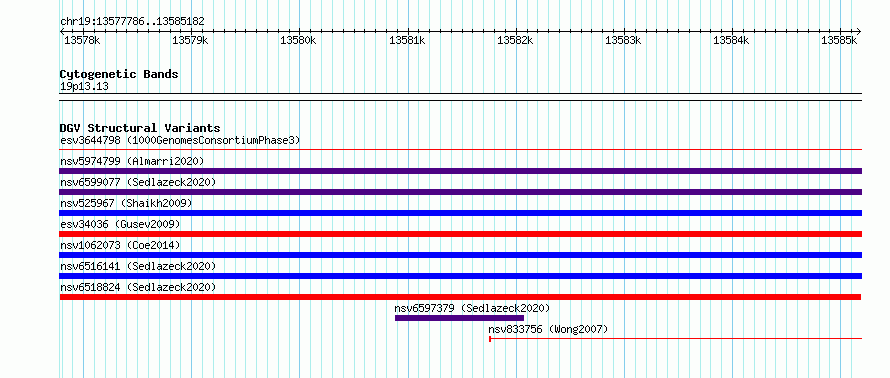Click the nsv525967 blue variant bar

click(x=460, y=213)
